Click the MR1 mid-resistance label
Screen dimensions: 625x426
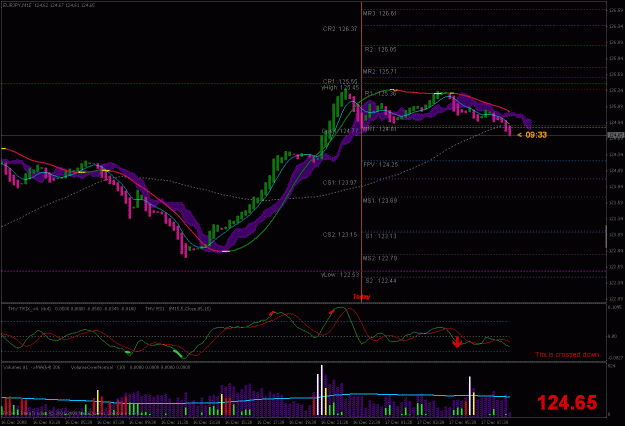pyautogui.click(x=379, y=129)
